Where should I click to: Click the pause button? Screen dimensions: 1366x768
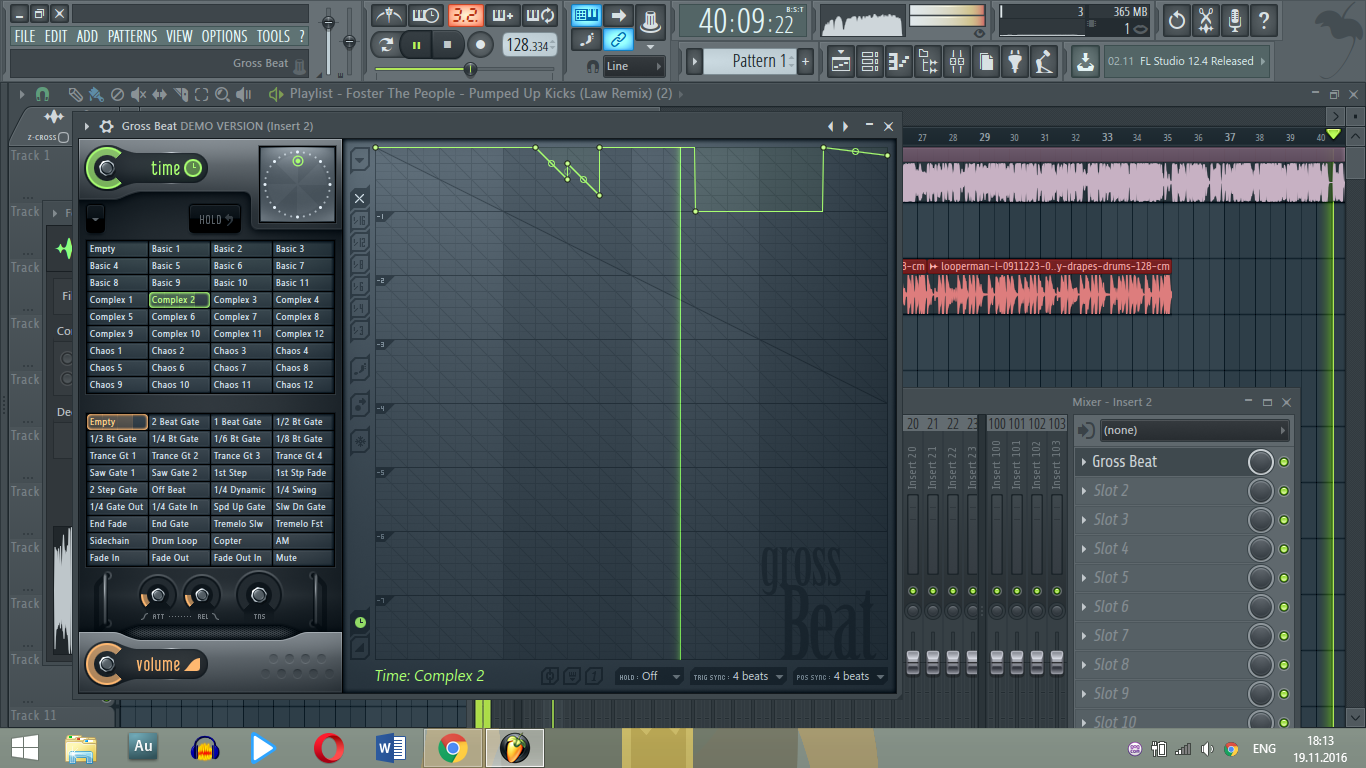(416, 44)
